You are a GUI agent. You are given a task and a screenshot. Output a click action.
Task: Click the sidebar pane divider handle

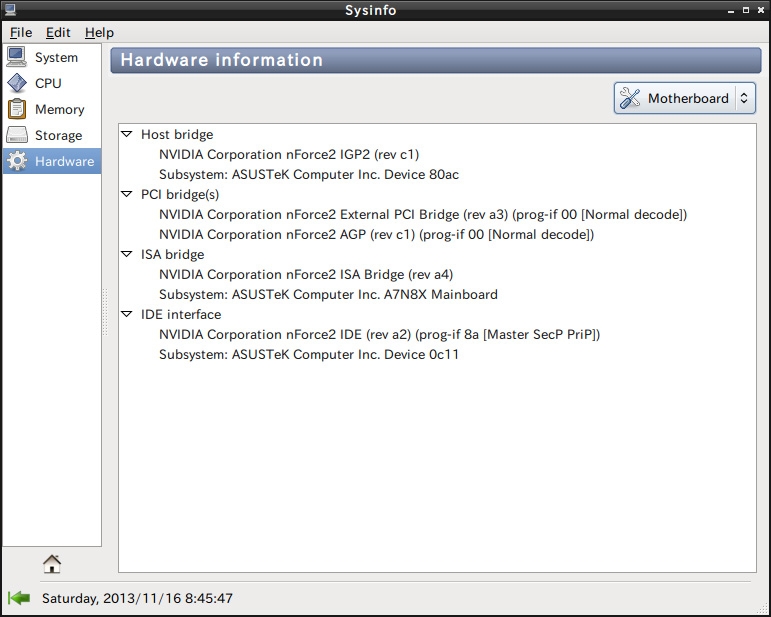pyautogui.click(x=105, y=312)
